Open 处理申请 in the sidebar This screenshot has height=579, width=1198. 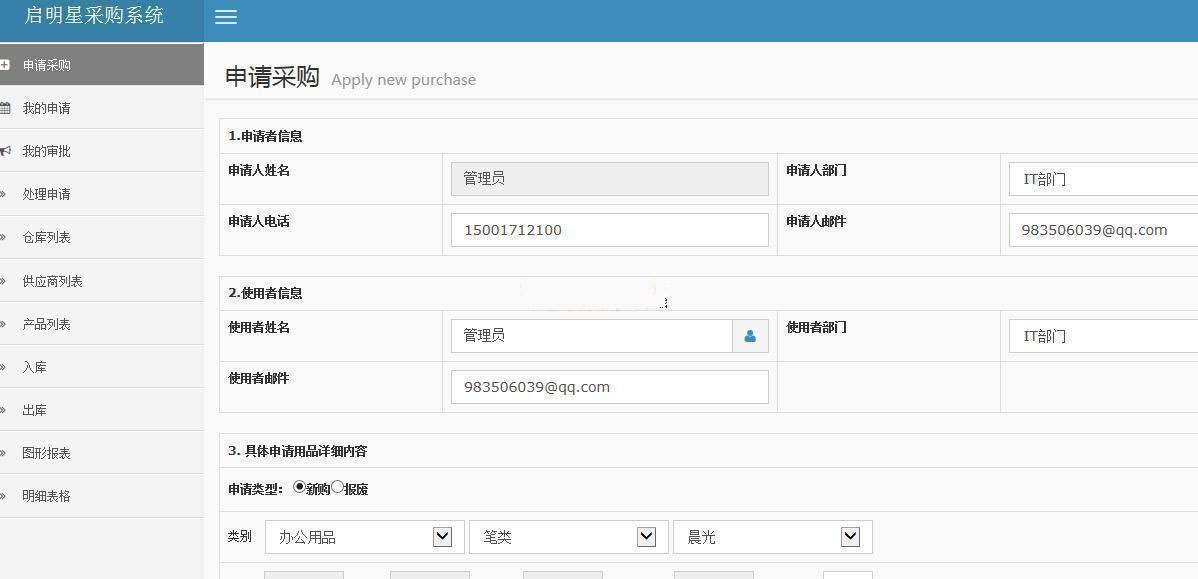(x=46, y=194)
